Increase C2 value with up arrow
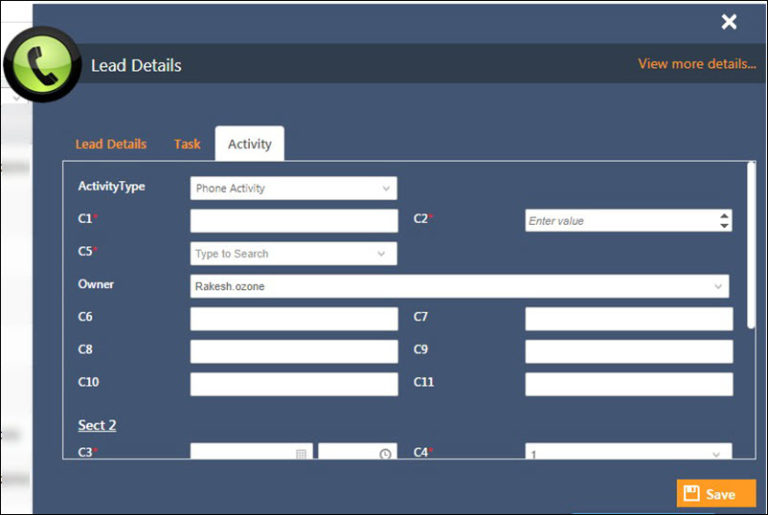The height and width of the screenshot is (515, 768). point(724,215)
